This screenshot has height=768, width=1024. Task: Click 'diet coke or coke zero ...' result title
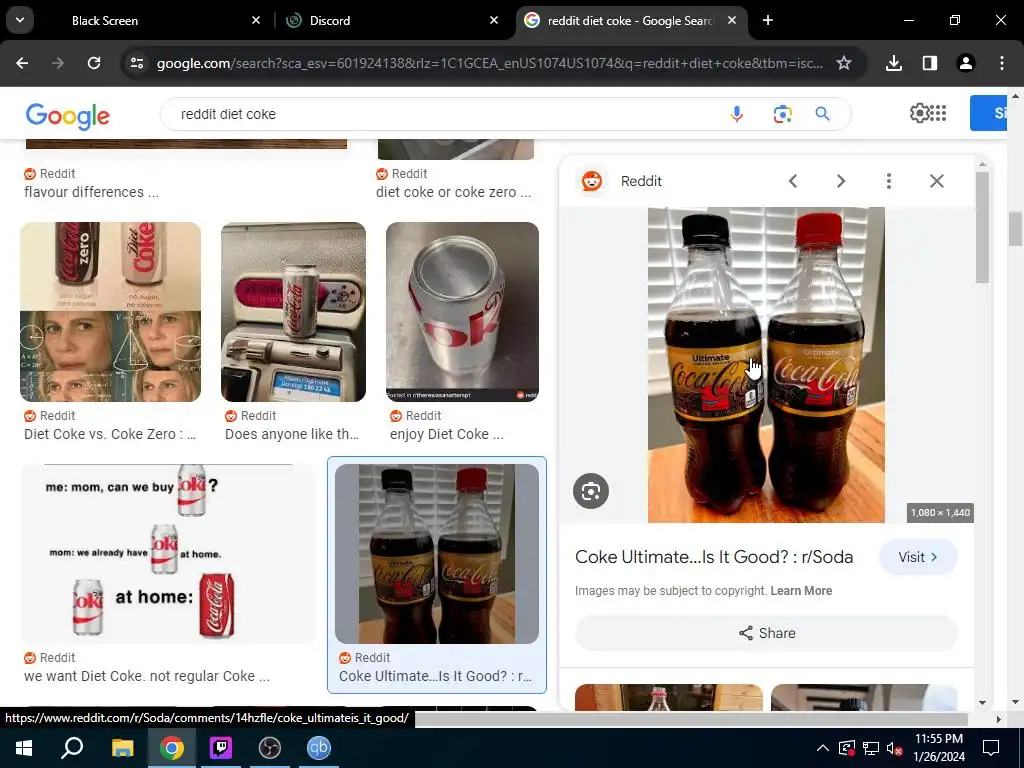453,192
